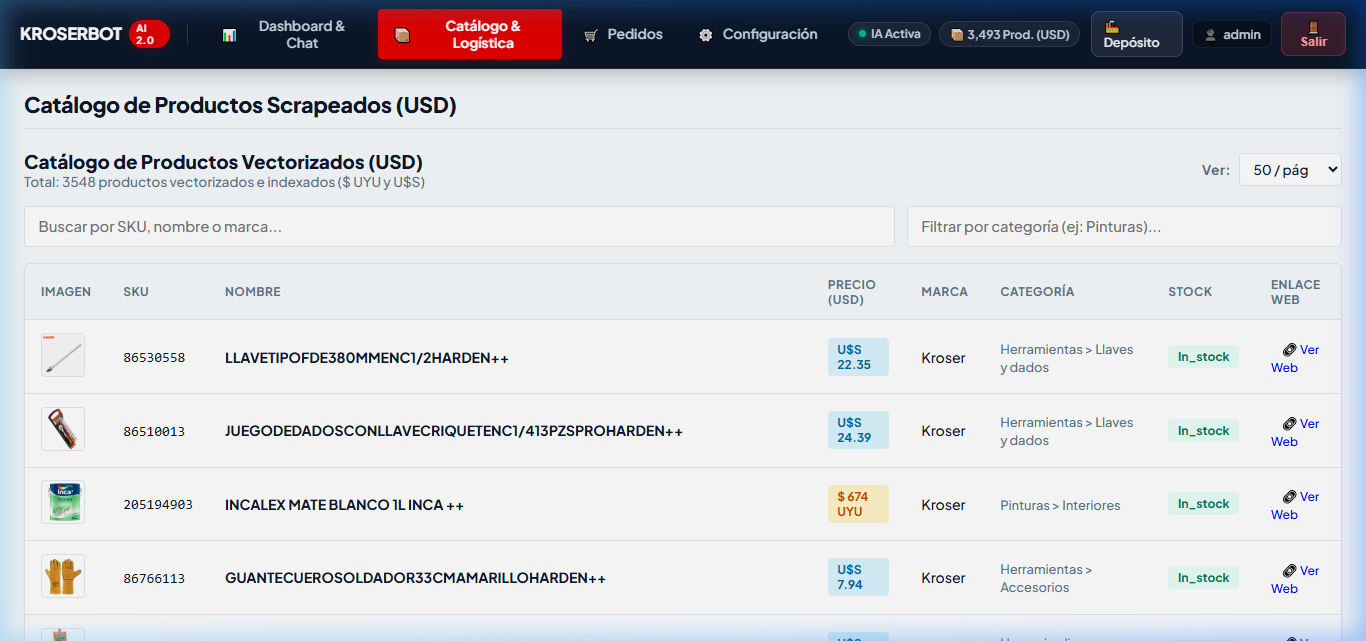Click the box icon in Catálogo tab
Screen dimensions: 1366x641
(x=402, y=35)
